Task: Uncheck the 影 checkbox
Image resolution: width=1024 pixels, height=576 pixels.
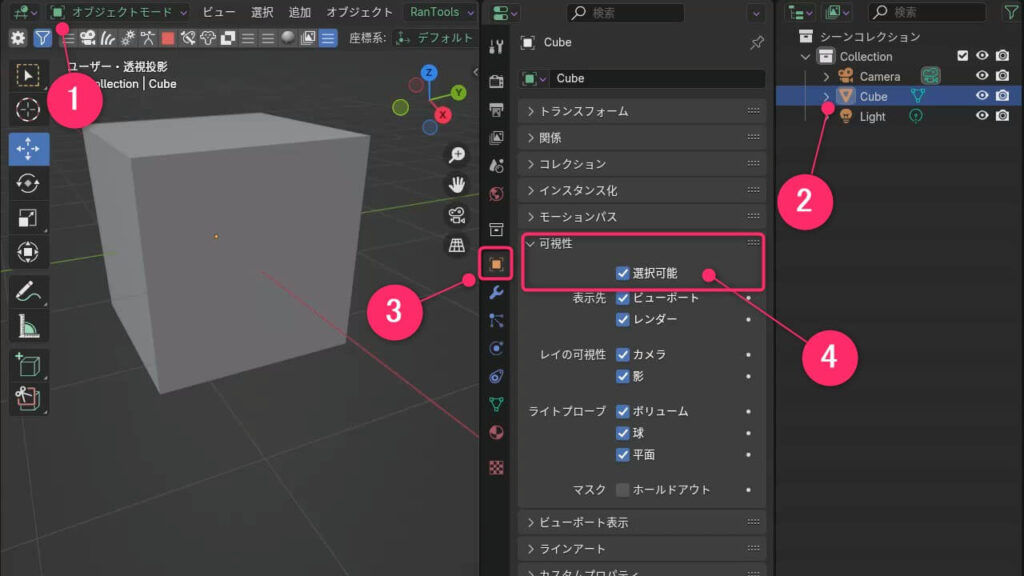Action: coord(622,376)
